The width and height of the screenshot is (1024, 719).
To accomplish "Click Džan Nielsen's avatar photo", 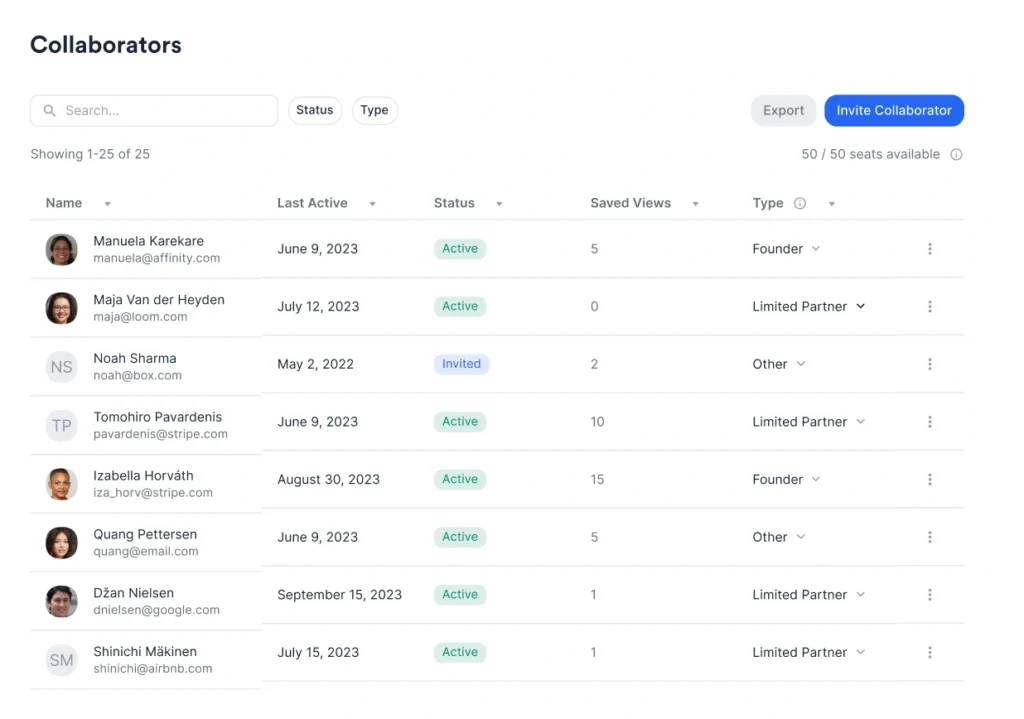I will (x=62, y=601).
